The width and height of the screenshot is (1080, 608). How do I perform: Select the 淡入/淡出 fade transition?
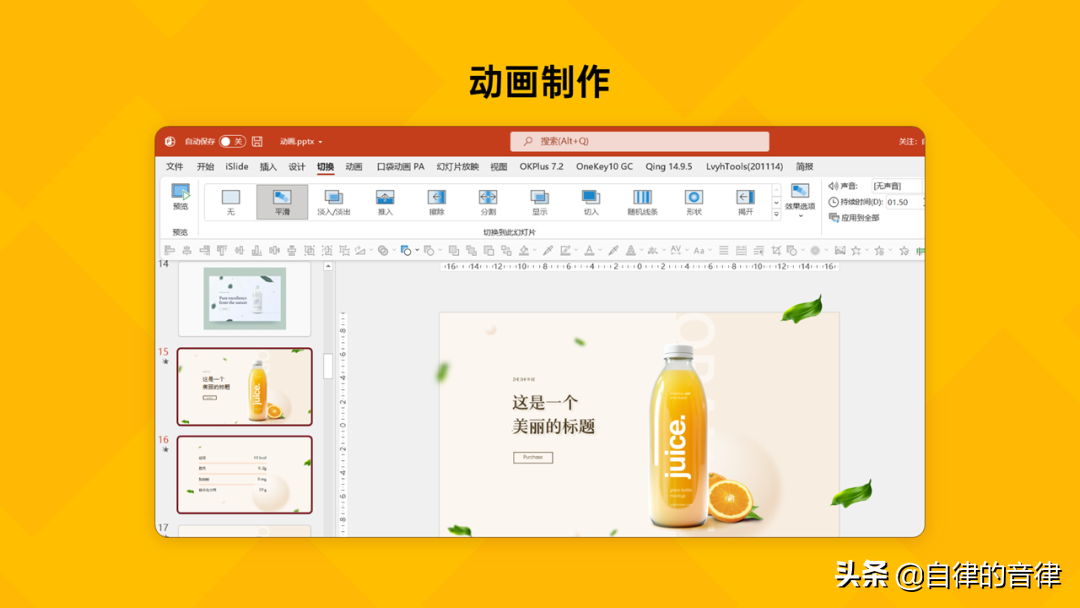coord(333,202)
